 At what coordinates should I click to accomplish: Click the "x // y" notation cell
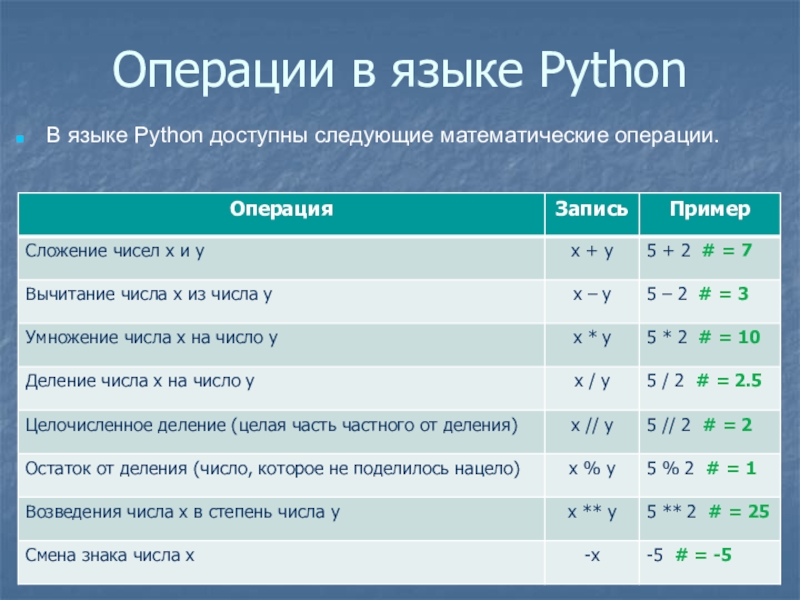coord(591,425)
